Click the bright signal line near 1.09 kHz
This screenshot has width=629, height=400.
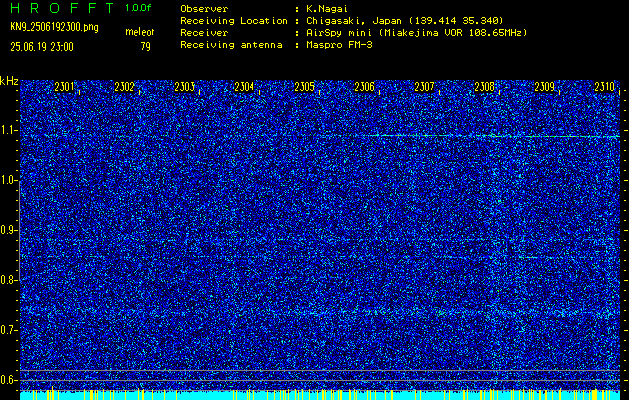tap(493, 136)
